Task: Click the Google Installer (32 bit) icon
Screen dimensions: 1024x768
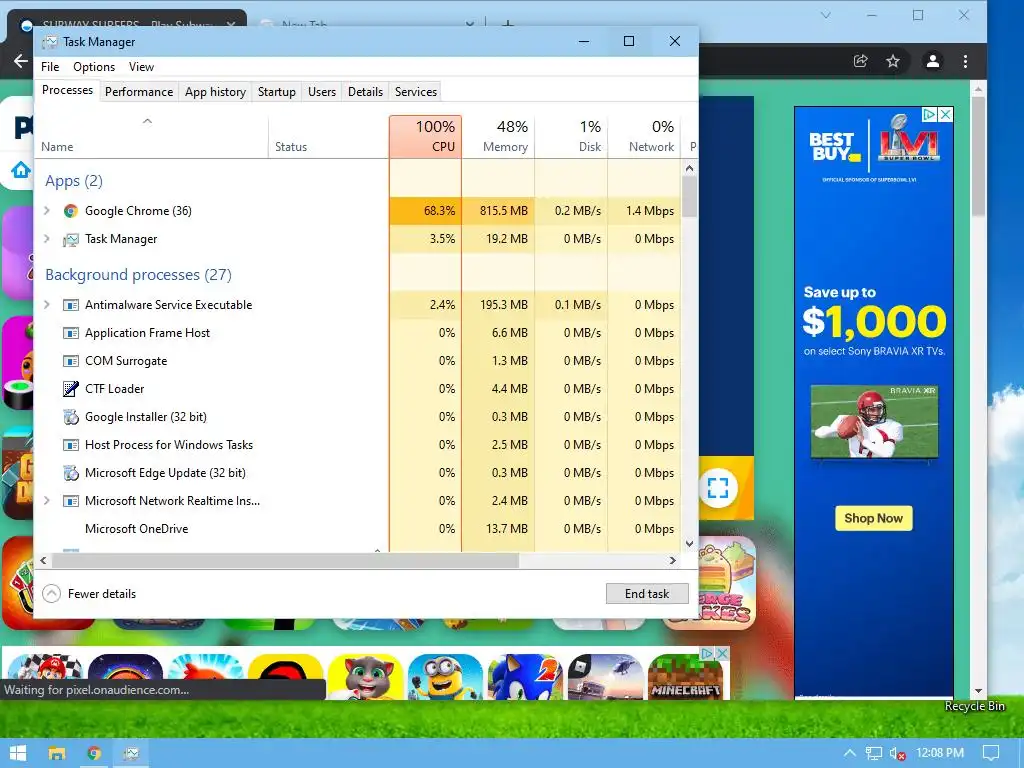Action: [71, 417]
